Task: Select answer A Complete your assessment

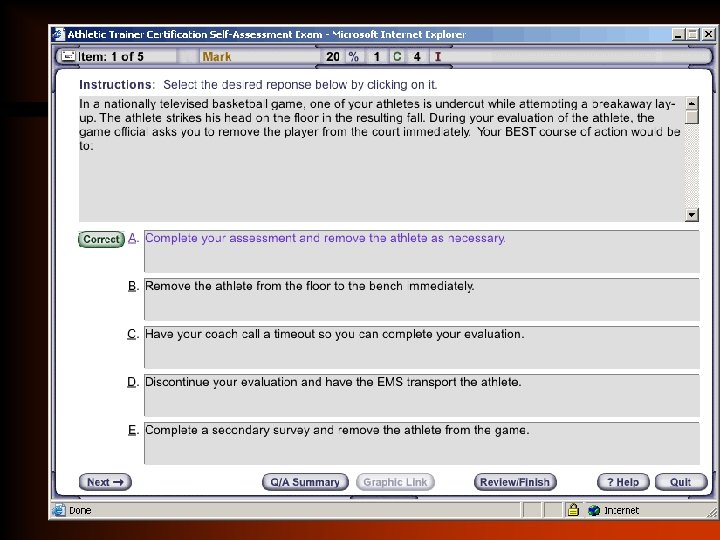Action: [x=422, y=251]
